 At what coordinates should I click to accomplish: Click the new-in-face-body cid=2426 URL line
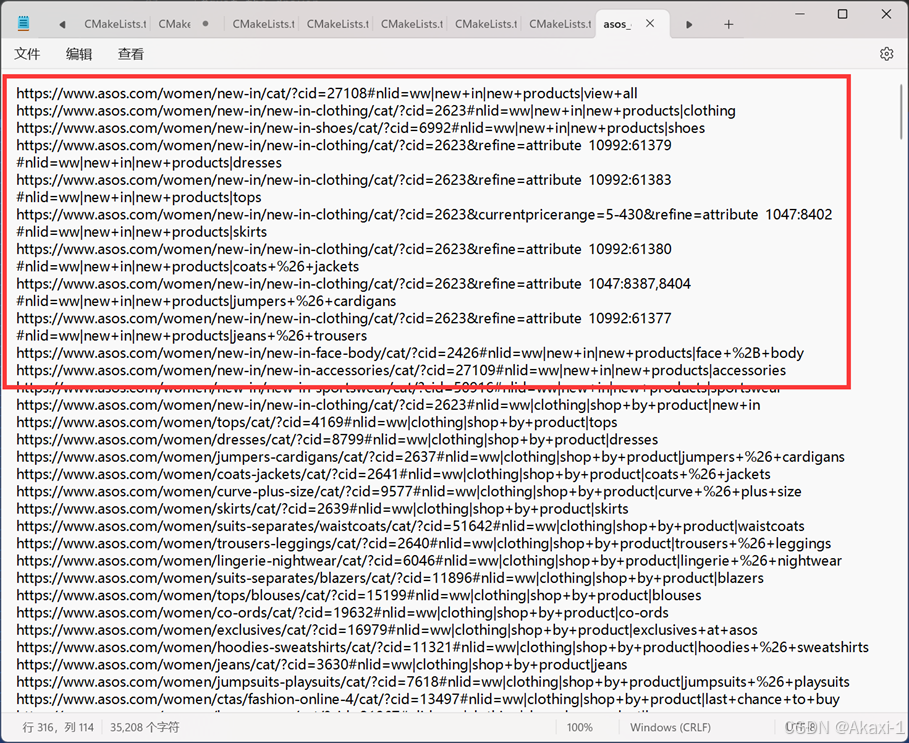click(x=410, y=353)
